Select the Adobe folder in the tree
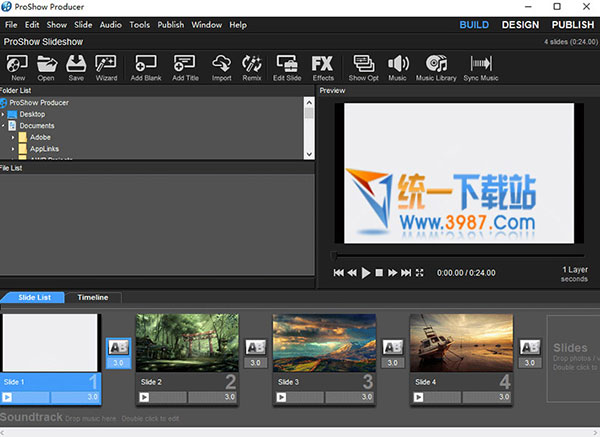The image size is (600, 437). pyautogui.click(x=40, y=137)
